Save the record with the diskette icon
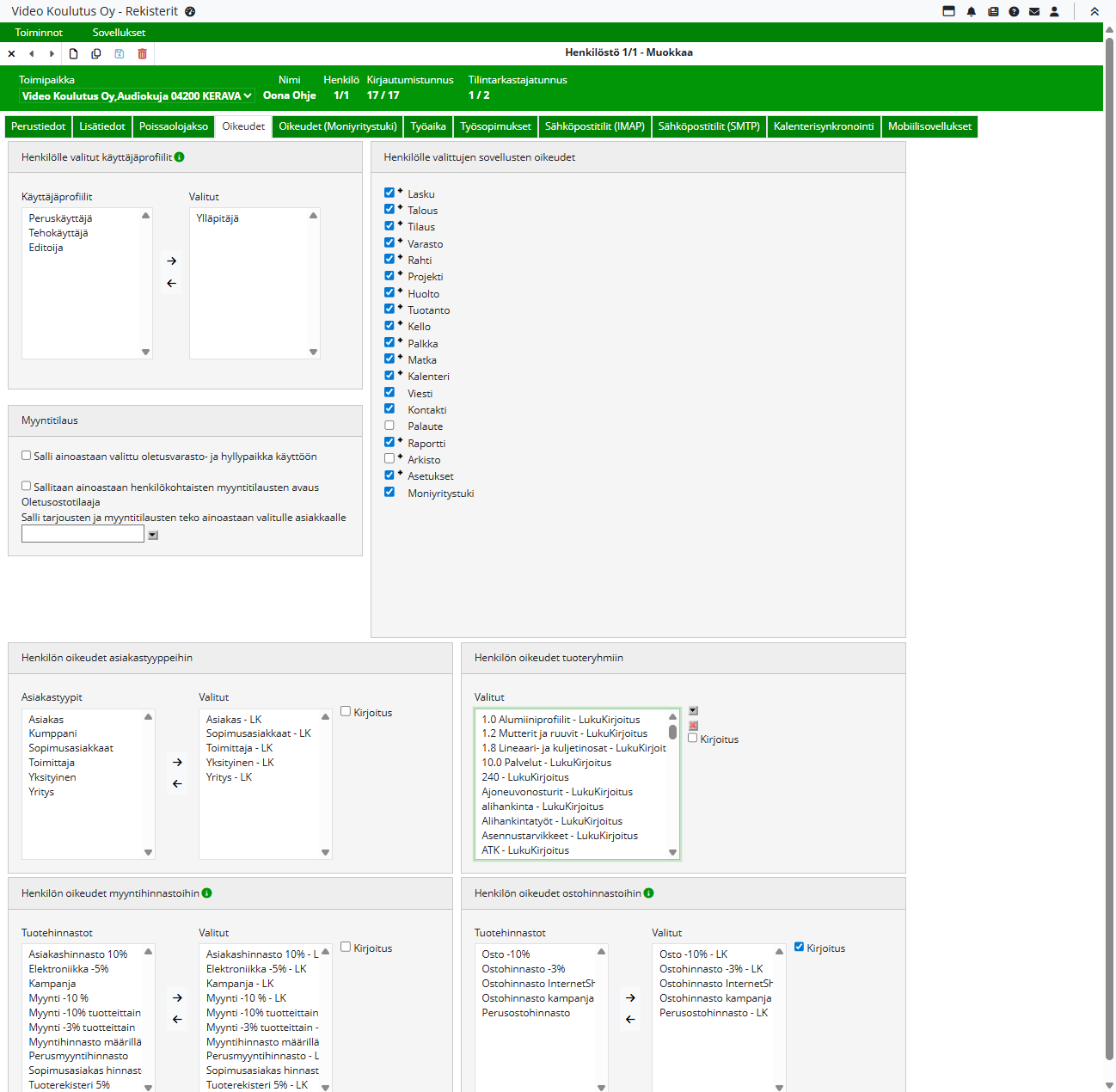The height and width of the screenshot is (1092, 1116). [120, 53]
